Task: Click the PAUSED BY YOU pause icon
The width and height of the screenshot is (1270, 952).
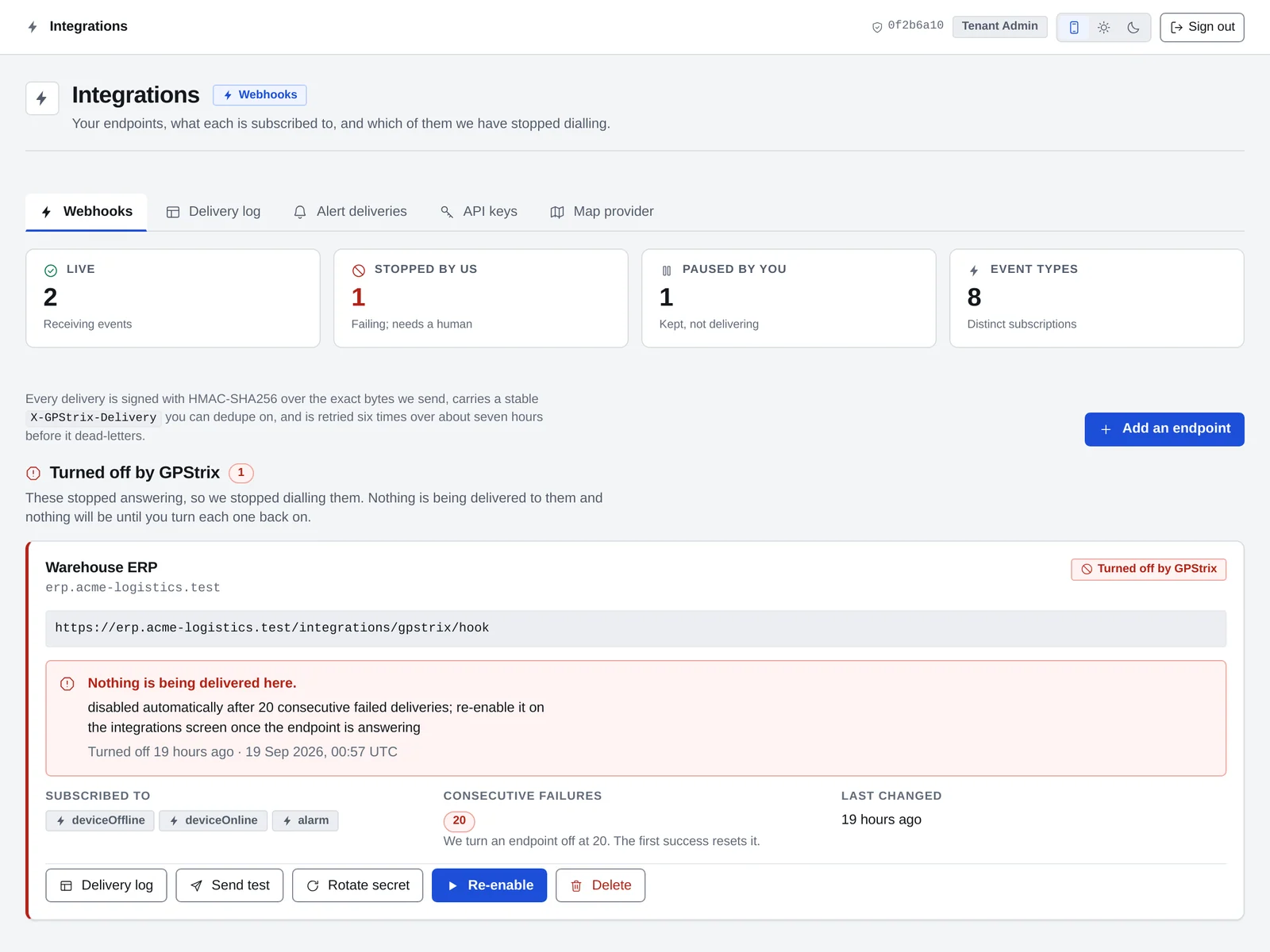Action: 667,271
